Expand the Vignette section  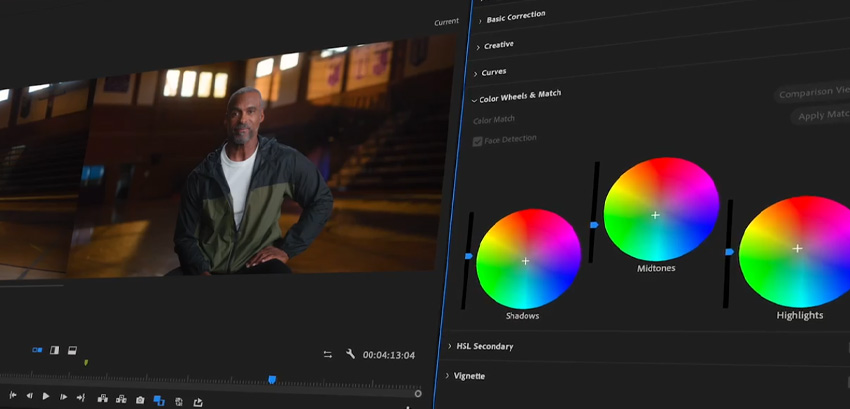(x=448, y=375)
